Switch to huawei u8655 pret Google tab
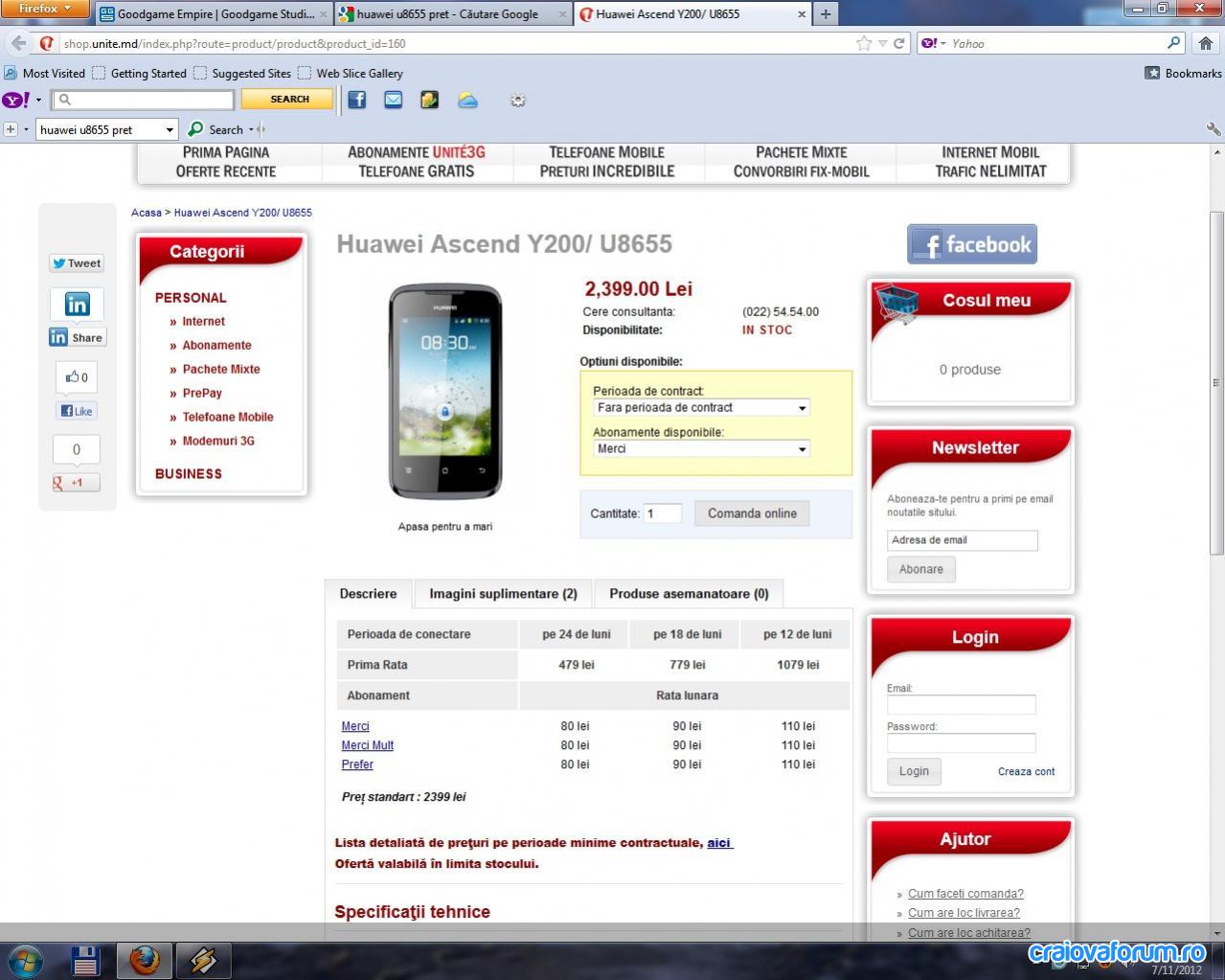 [x=453, y=13]
